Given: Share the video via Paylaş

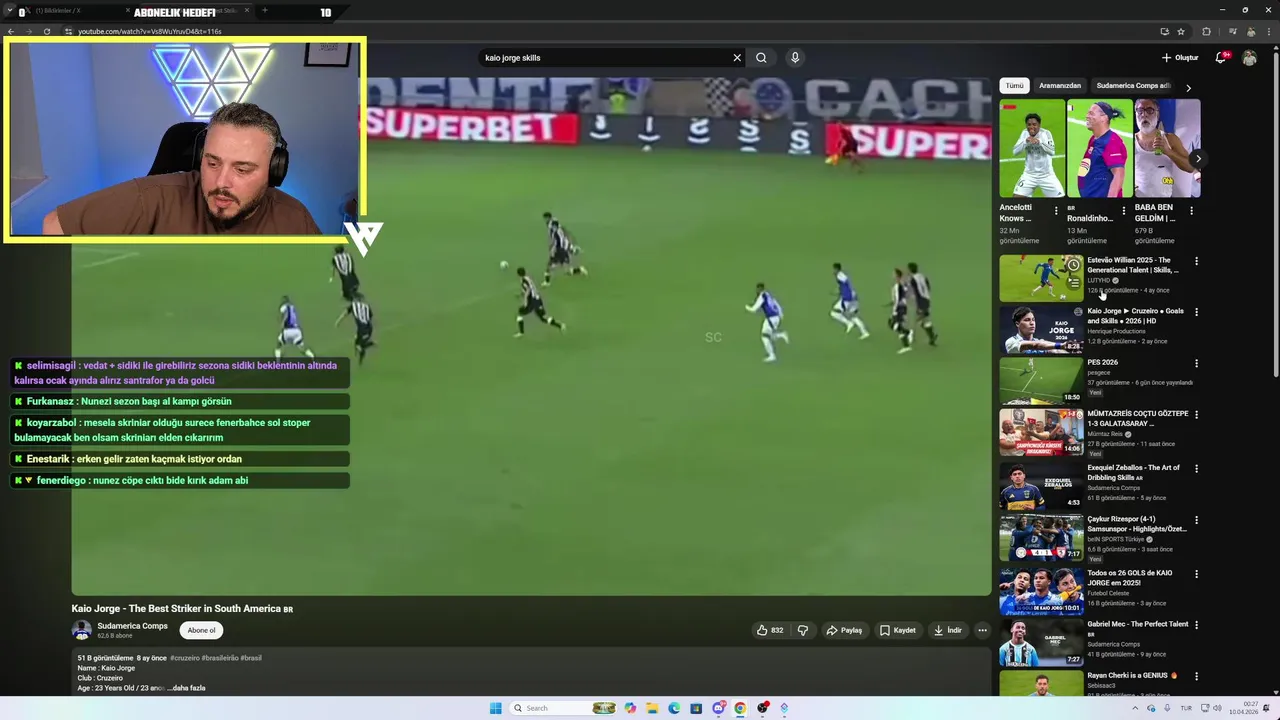Looking at the screenshot, I should 844,630.
